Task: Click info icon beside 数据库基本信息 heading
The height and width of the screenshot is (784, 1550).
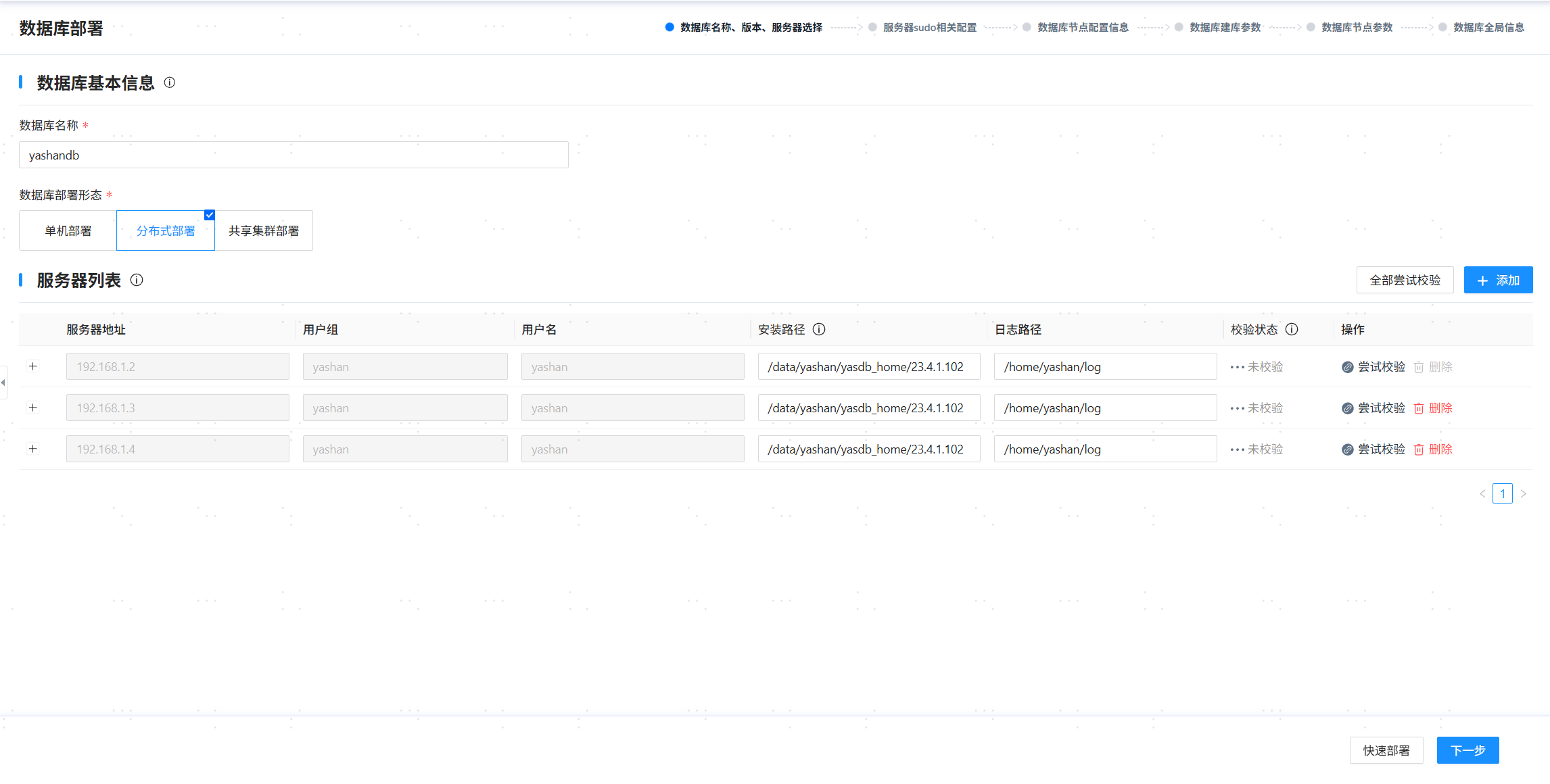Action: tap(170, 82)
